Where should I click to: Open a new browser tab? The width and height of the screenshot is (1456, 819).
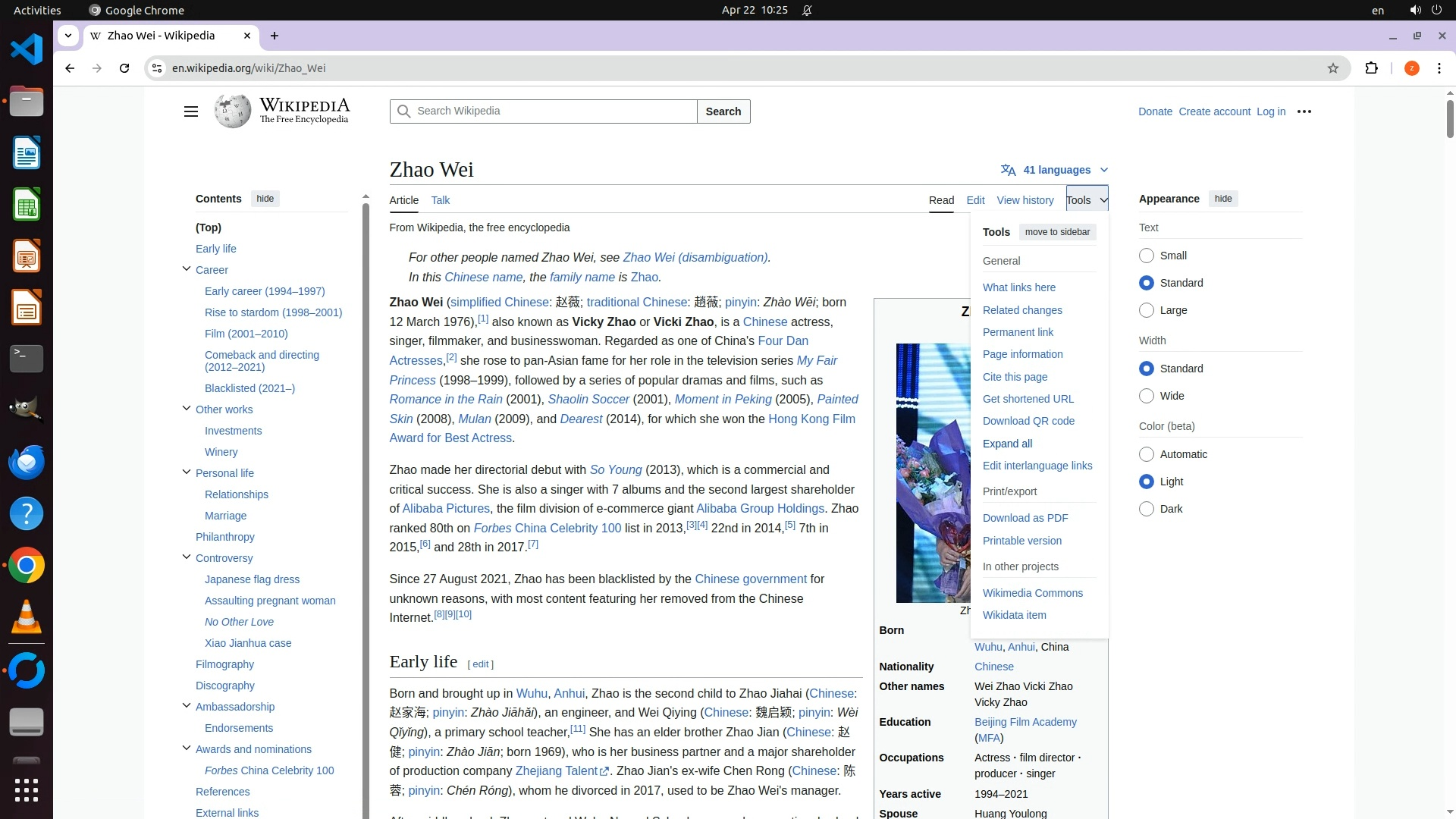point(275,36)
